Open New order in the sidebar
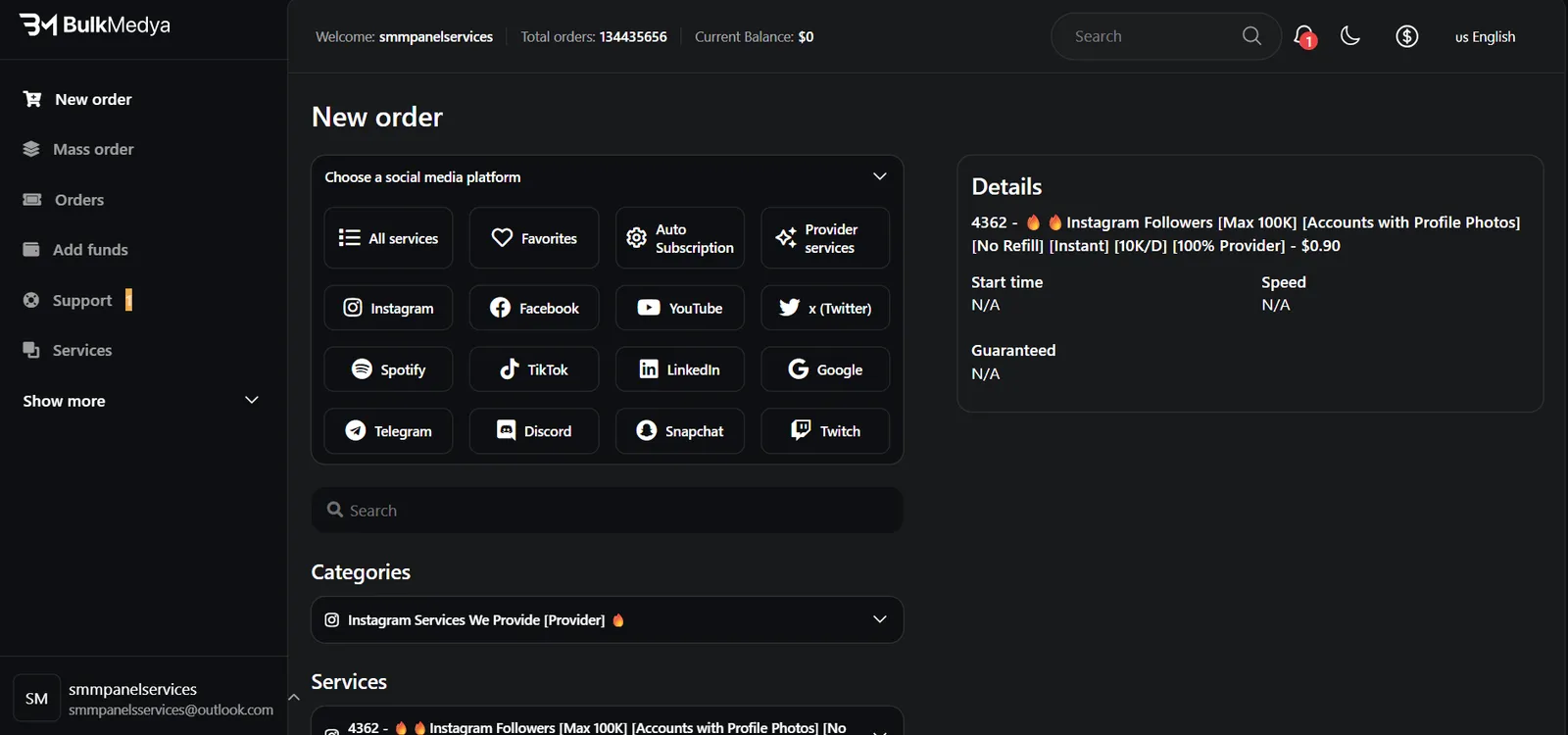Image resolution: width=1568 pixels, height=735 pixels. coord(77,99)
